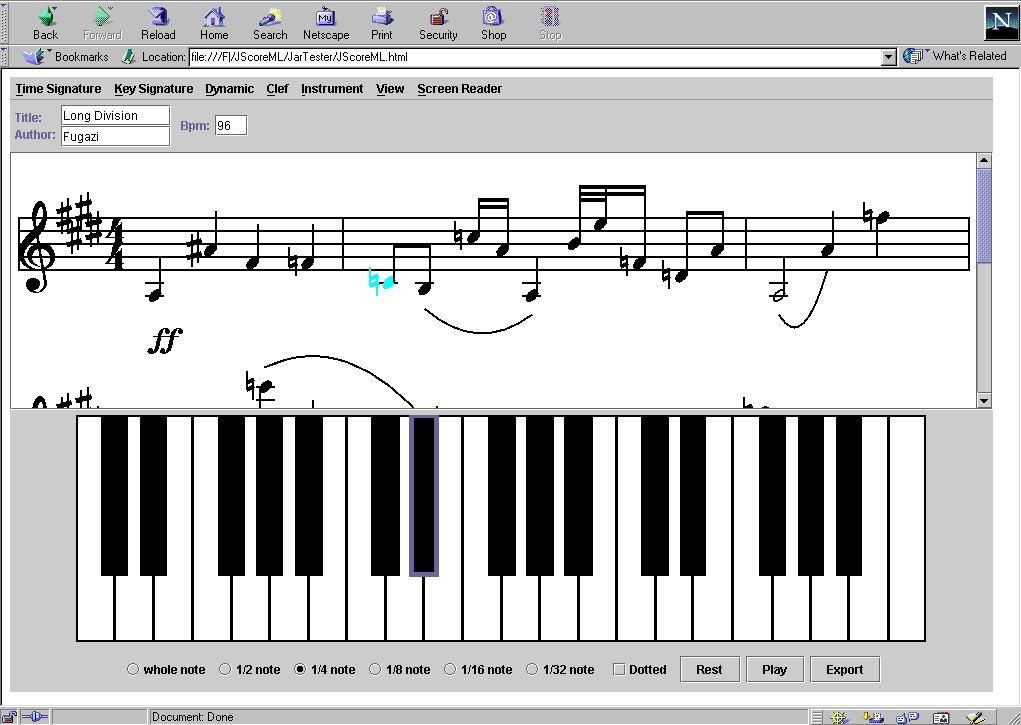Screen dimensions: 1021x725
Task: Click the My Netscape icon
Action: click(x=326, y=17)
